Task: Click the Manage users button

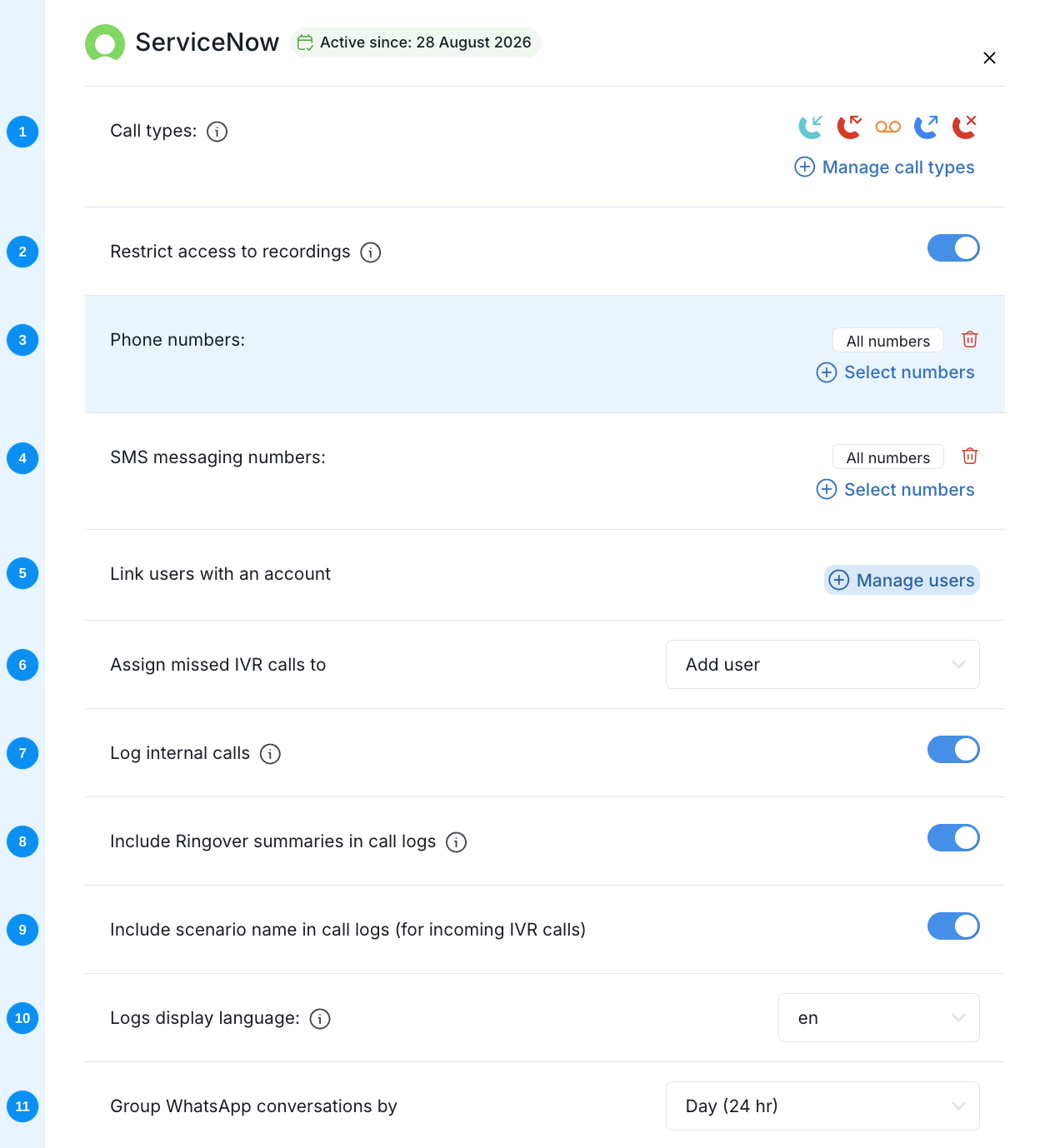Action: 902,581
